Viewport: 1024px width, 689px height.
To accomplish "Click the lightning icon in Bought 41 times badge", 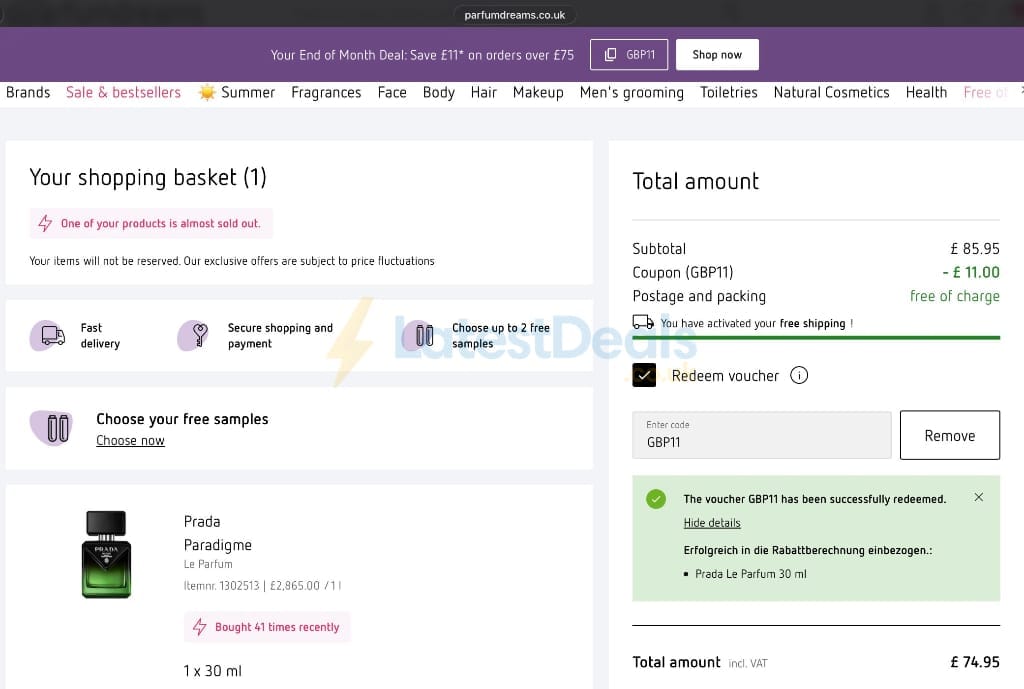I will pos(200,627).
